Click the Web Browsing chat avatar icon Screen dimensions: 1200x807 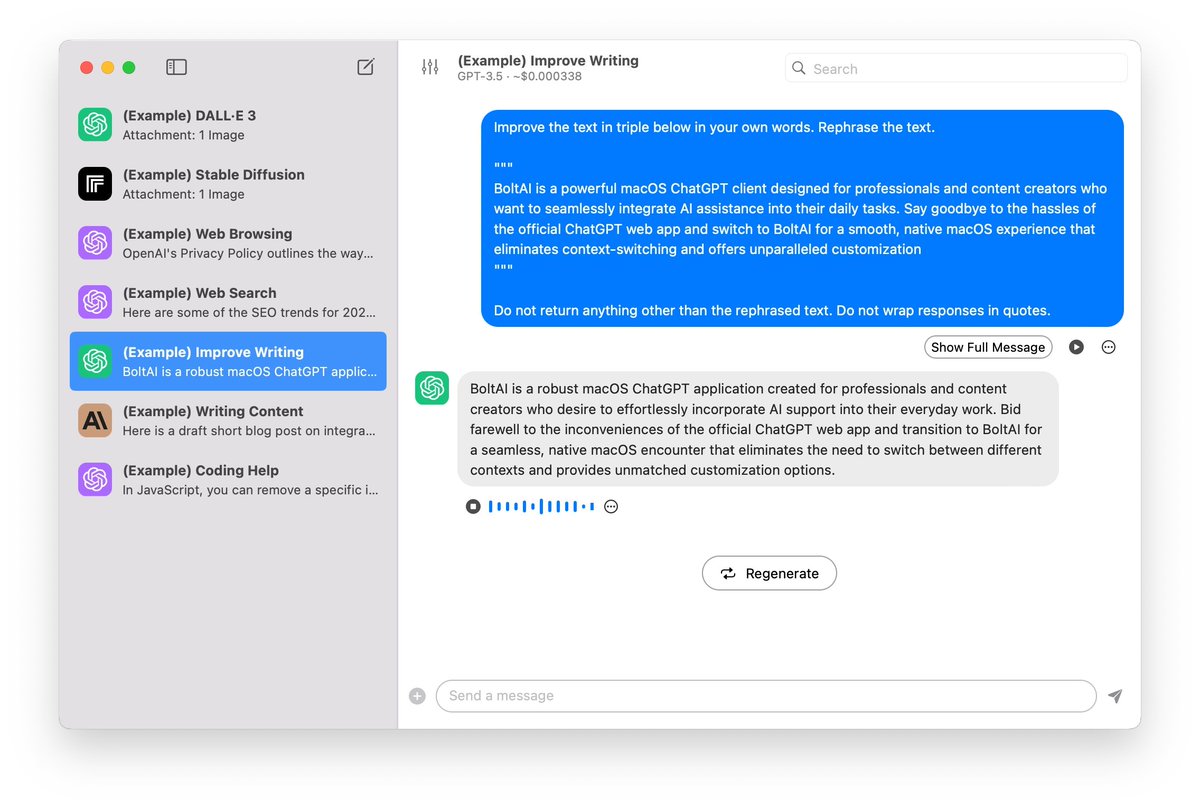[95, 243]
